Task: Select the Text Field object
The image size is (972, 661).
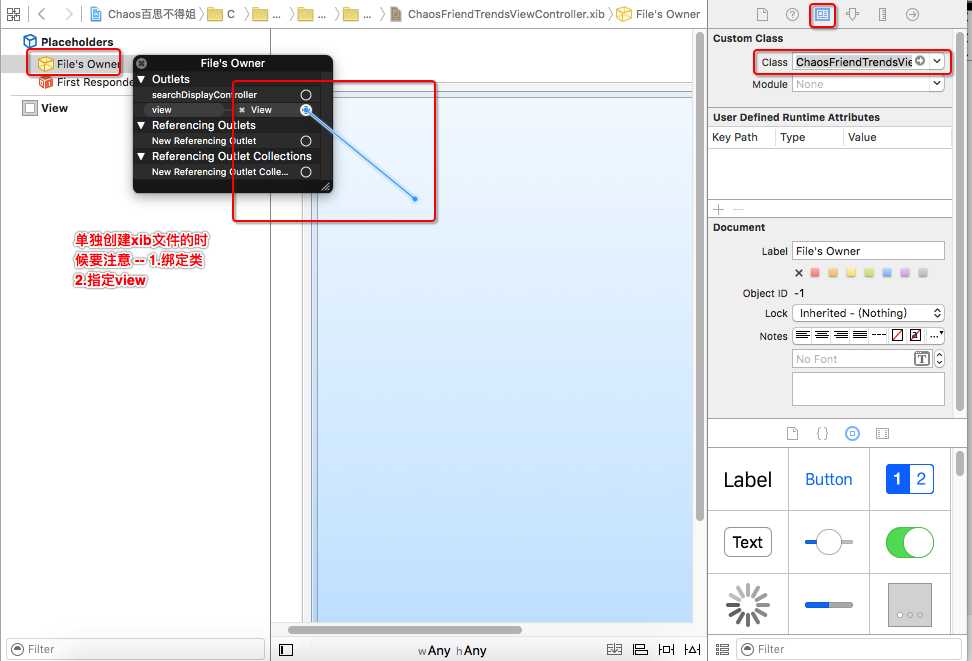Action: pos(748,542)
